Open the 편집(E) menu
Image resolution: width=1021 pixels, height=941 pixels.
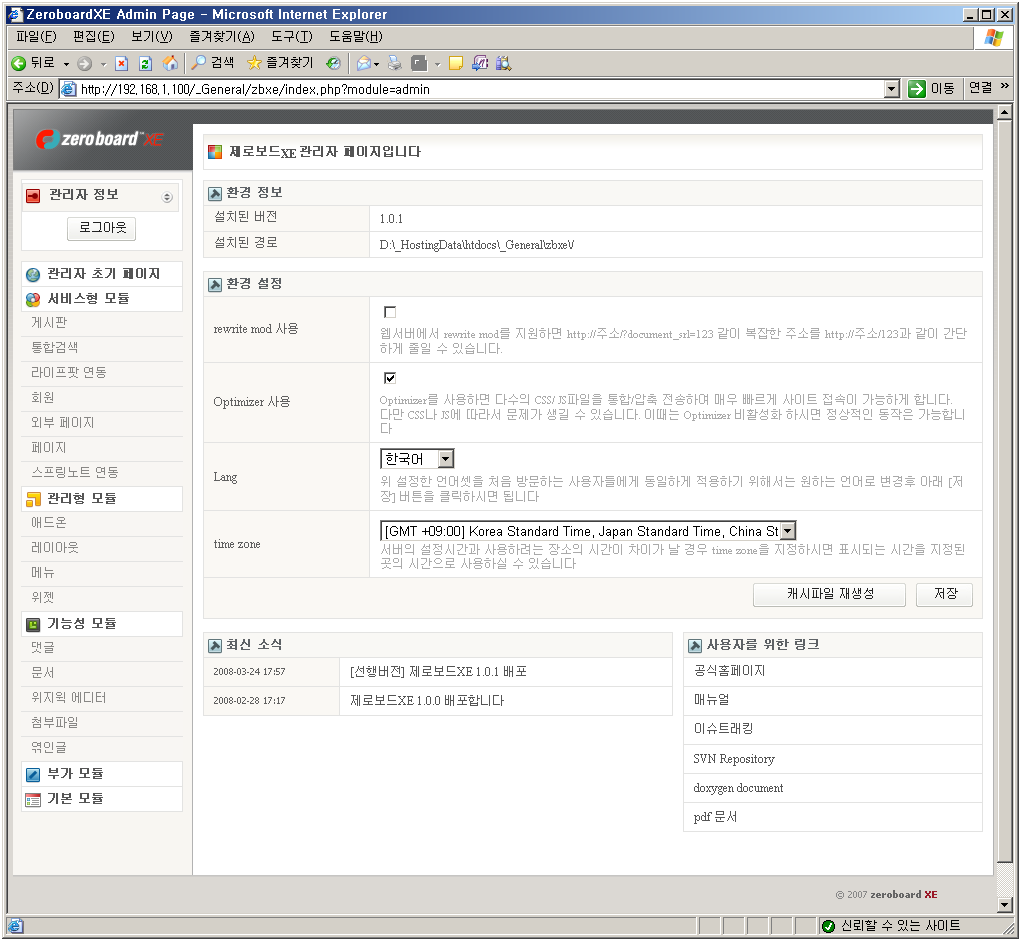click(94, 36)
